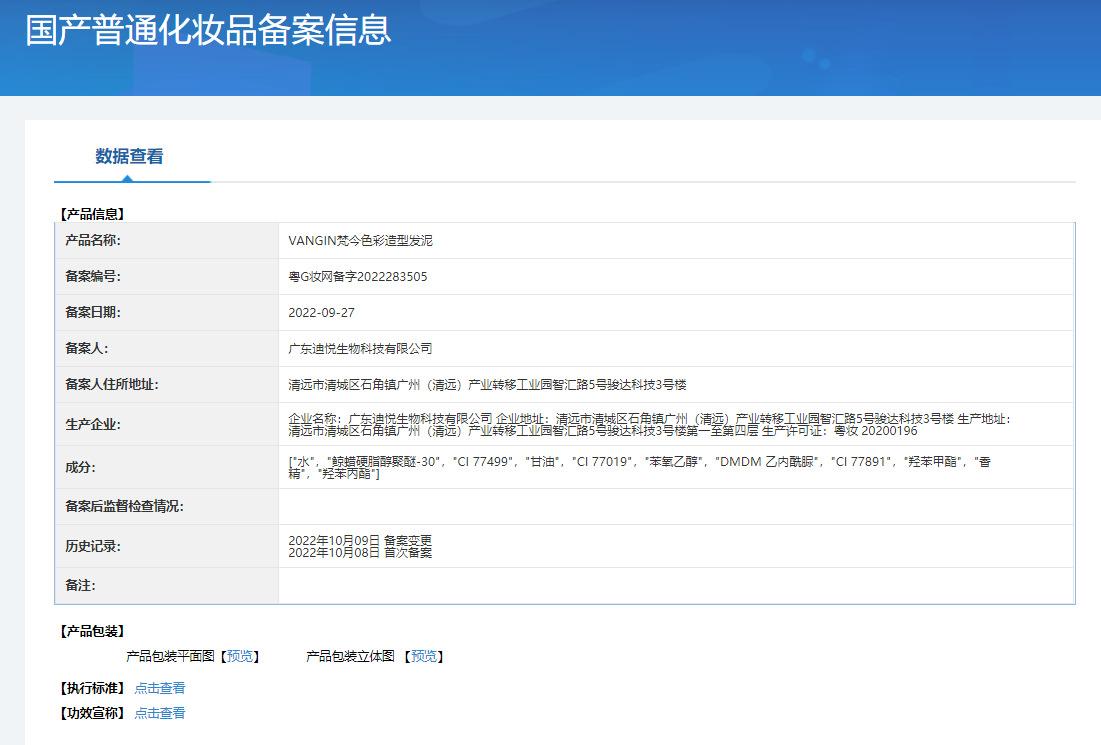The height and width of the screenshot is (745, 1101).
Task: Click the 2022年10月08日 首次备案 history entry
Action: click(360, 552)
